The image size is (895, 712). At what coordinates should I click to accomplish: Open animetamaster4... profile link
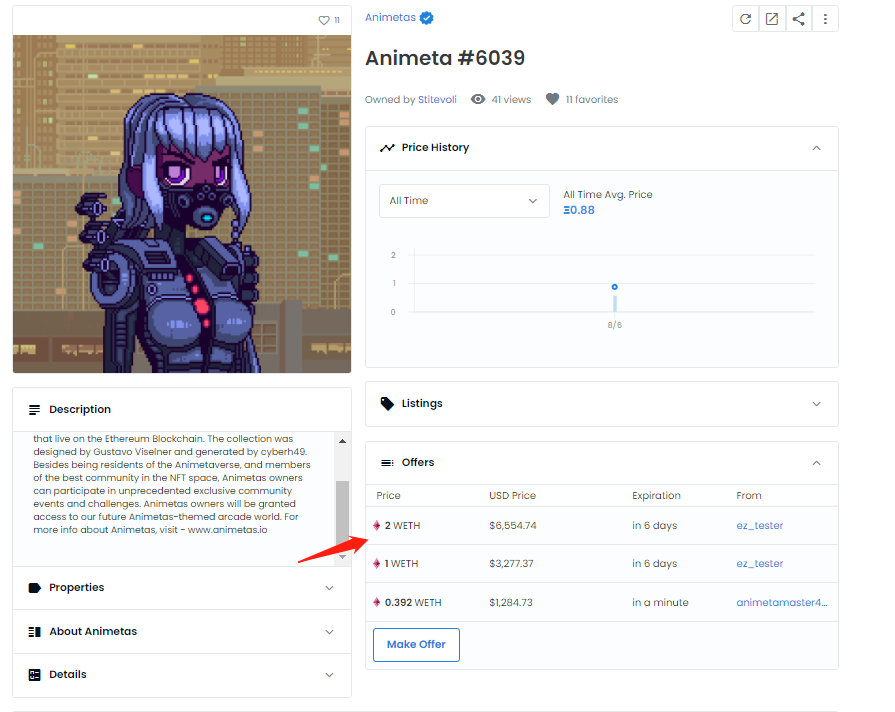(781, 602)
